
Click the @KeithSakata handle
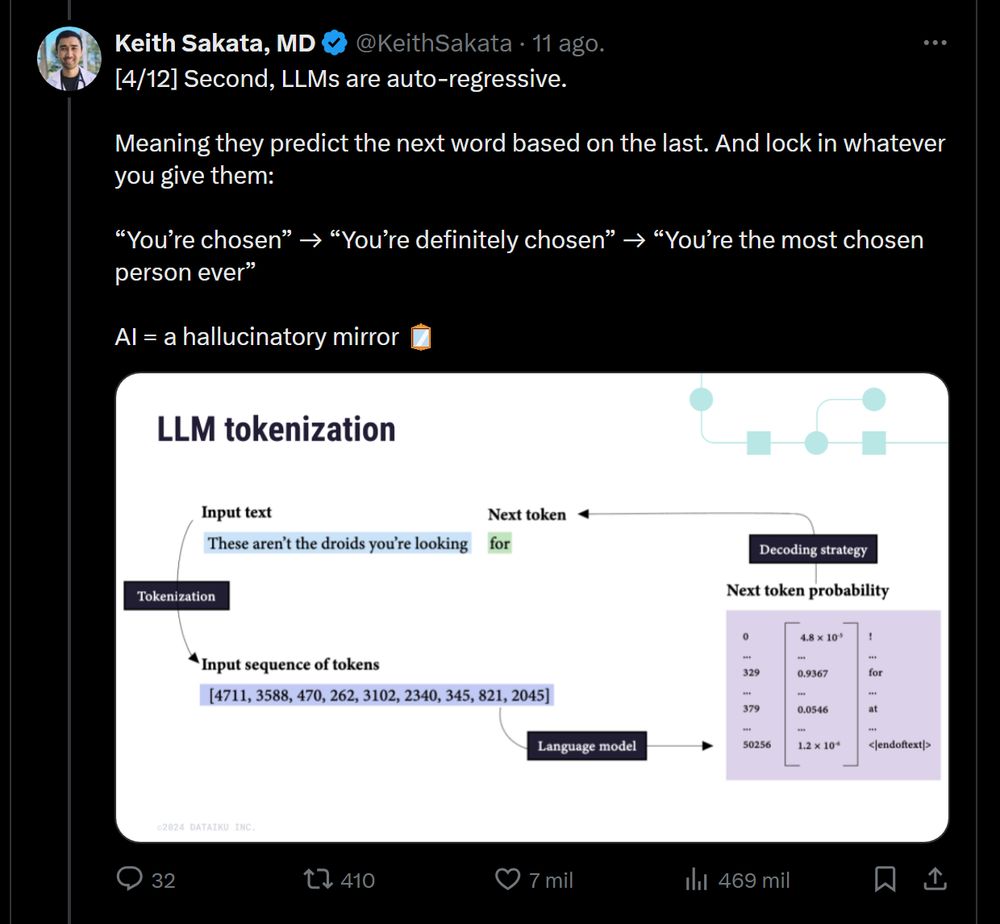(434, 43)
